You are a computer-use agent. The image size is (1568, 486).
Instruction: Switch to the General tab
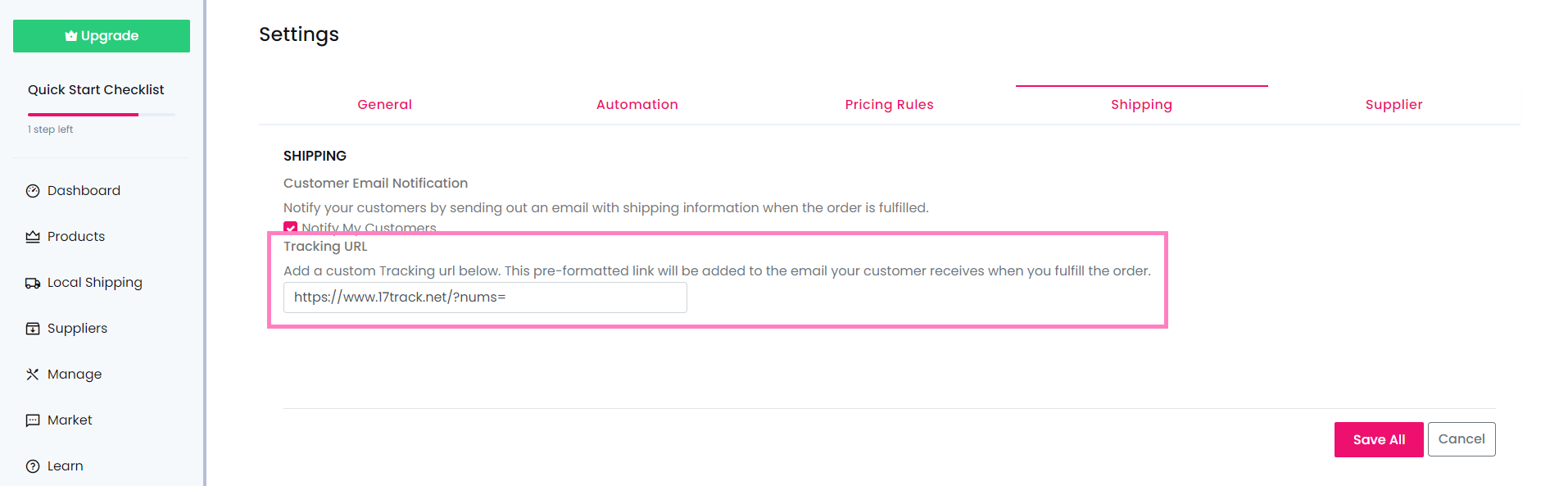click(x=384, y=105)
